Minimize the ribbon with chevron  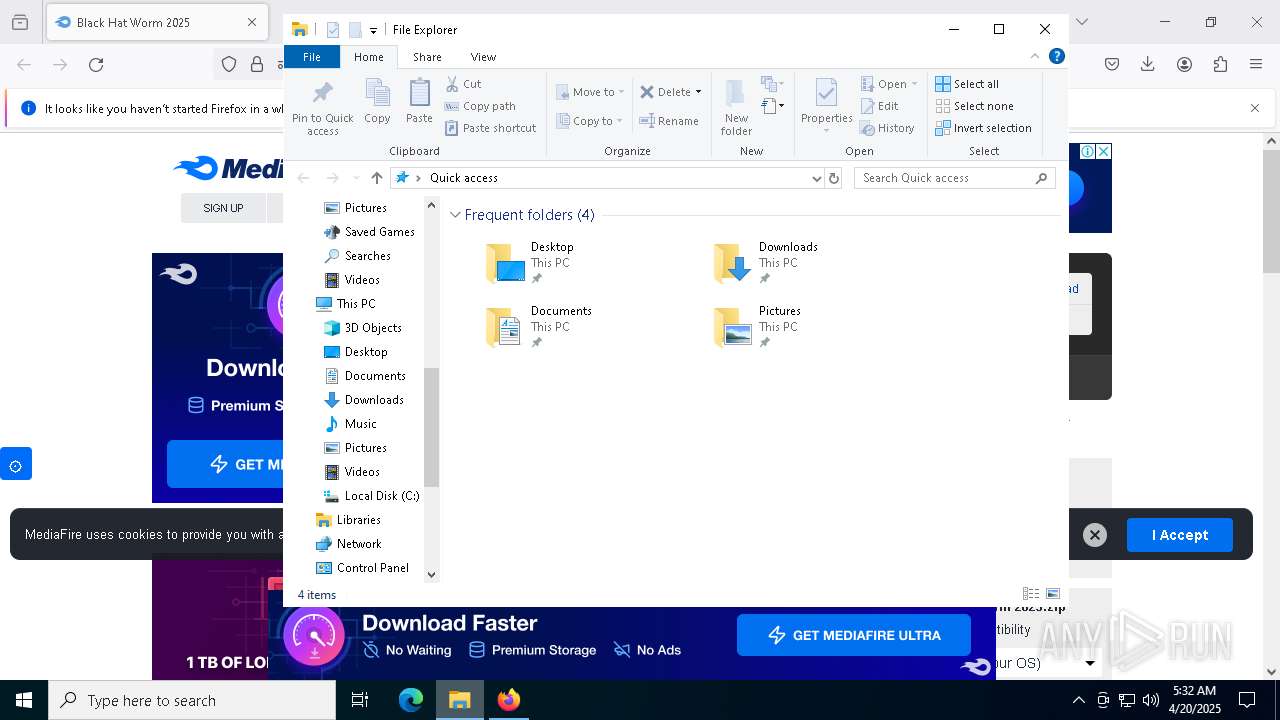click(x=1035, y=56)
